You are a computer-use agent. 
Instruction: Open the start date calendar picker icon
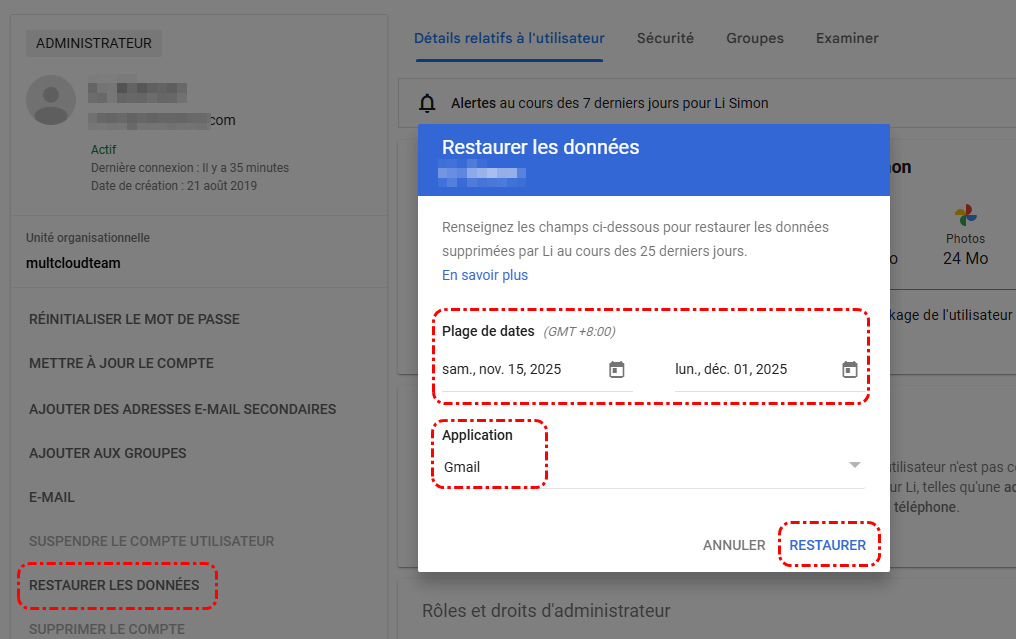tap(616, 370)
